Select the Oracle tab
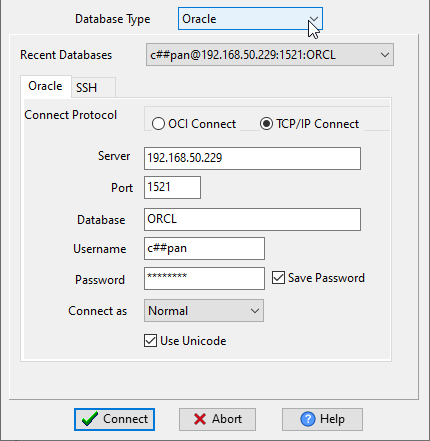The height and width of the screenshot is (441, 430). (46, 86)
